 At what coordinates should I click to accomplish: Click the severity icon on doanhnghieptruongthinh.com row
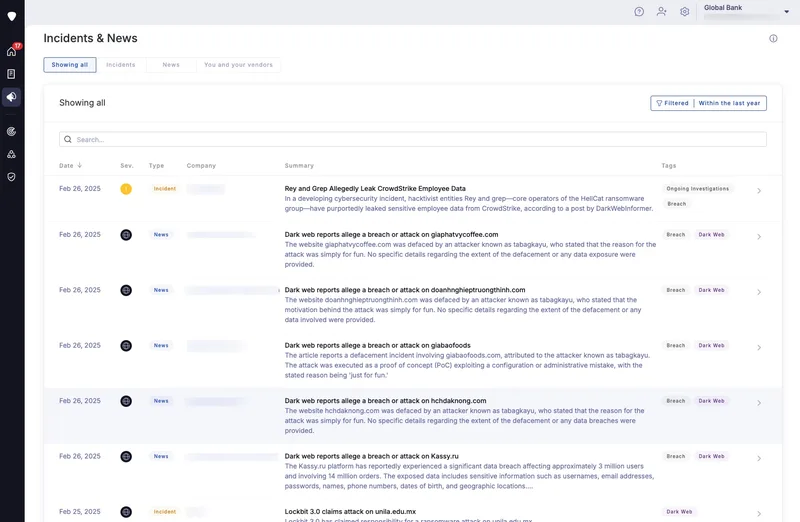(x=126, y=290)
